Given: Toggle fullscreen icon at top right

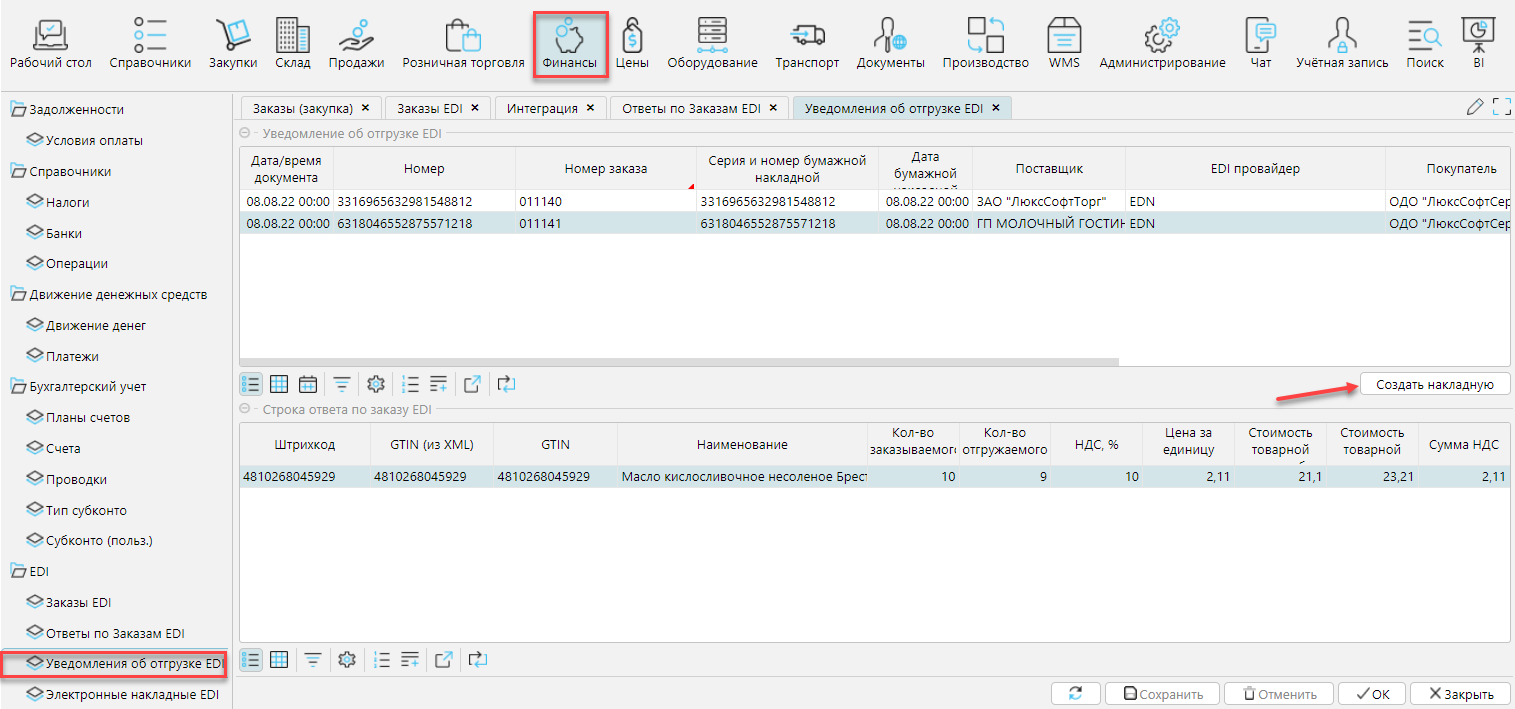Looking at the screenshot, I should (1500, 107).
